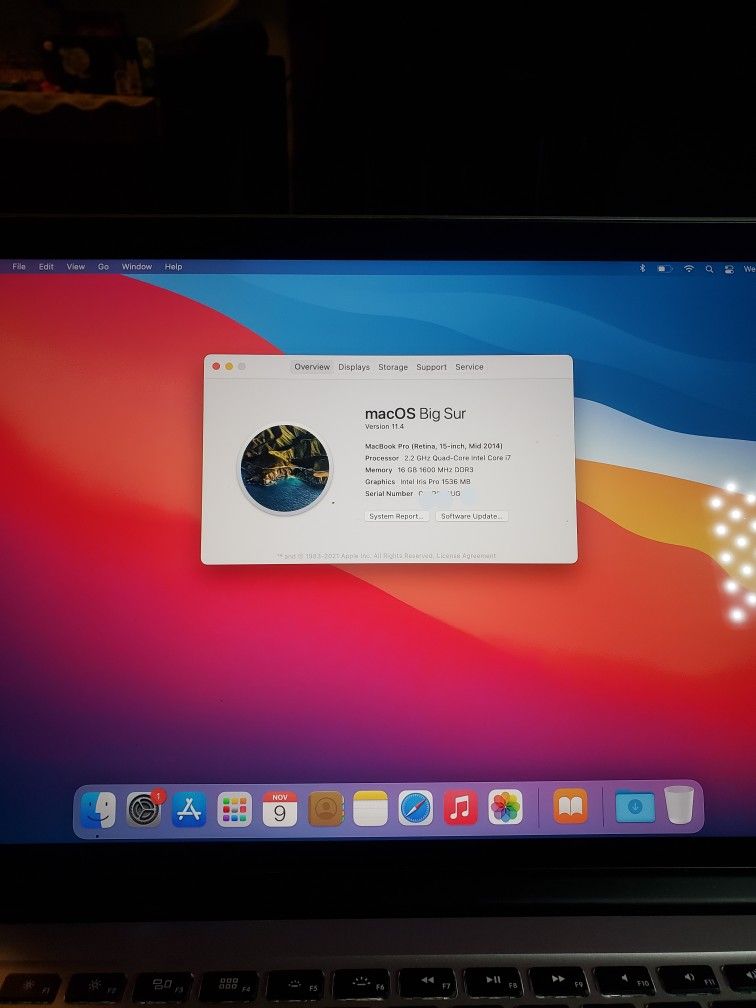Launch Safari from the Dock
This screenshot has width=756, height=1008.
415,808
